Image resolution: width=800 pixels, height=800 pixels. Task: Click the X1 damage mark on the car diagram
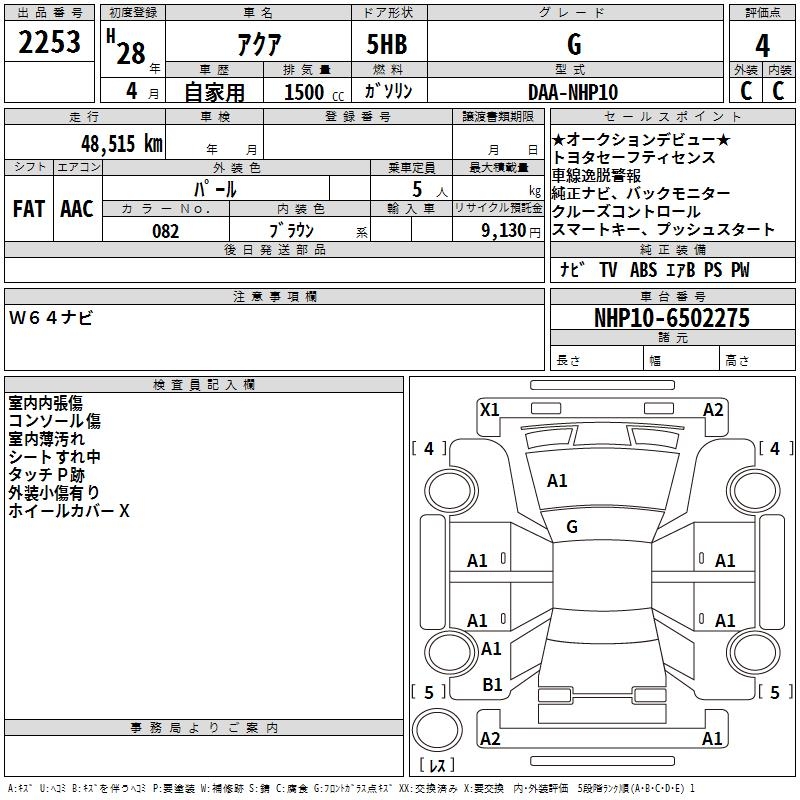pos(489,409)
